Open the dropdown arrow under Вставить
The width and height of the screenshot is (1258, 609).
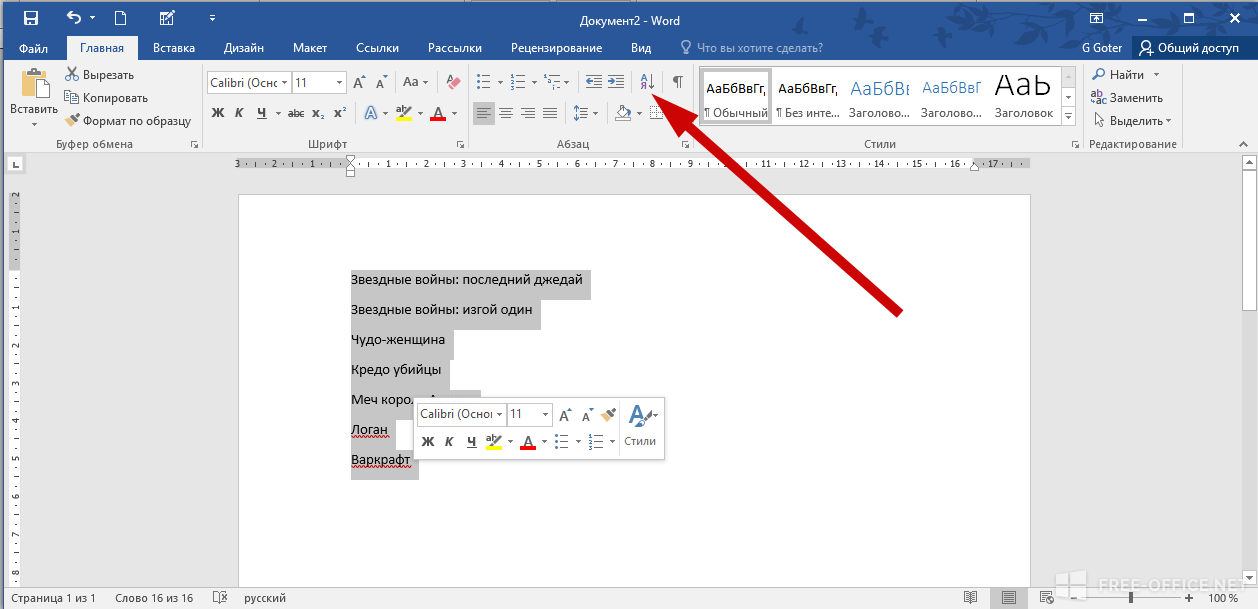(x=35, y=122)
